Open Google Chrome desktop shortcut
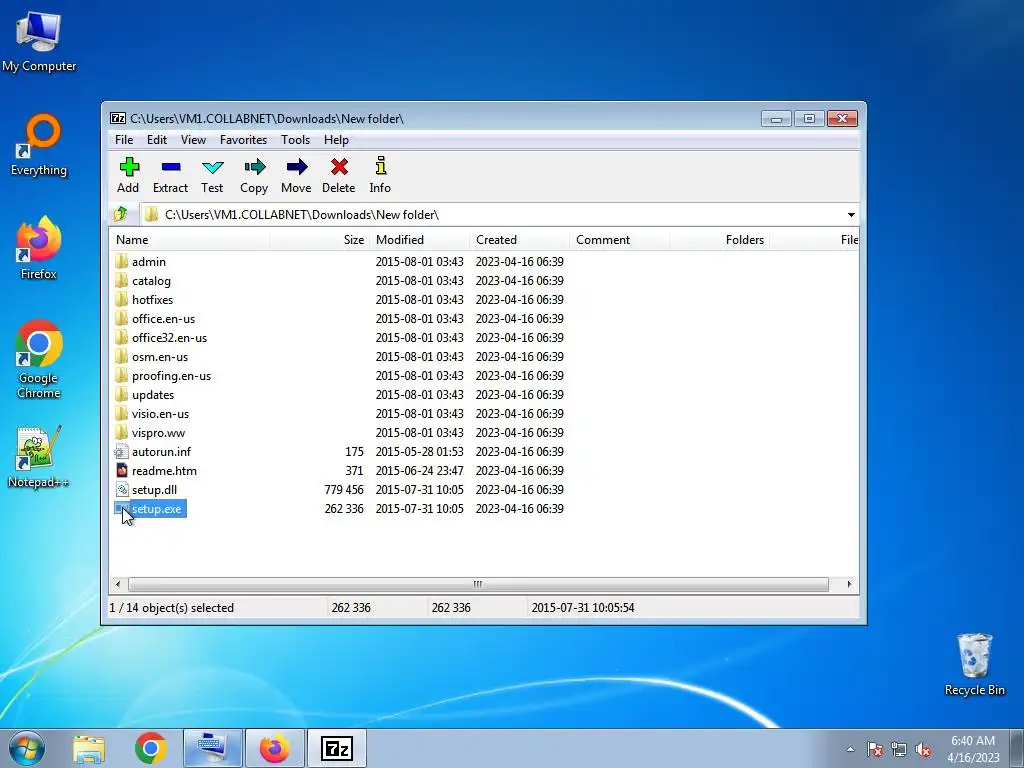The height and width of the screenshot is (768, 1024). coord(39,359)
